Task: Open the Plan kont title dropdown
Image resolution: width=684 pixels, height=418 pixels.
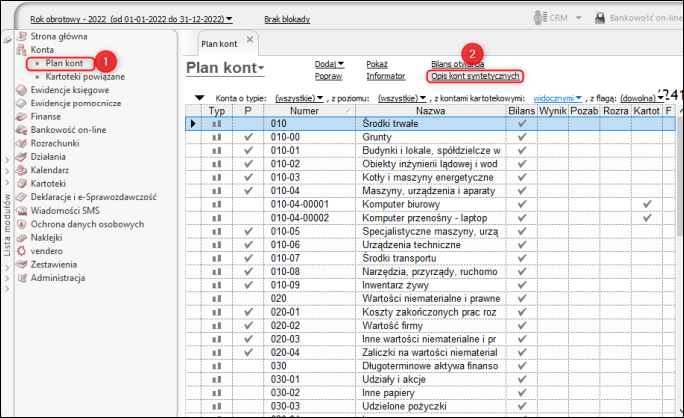Action: point(225,69)
